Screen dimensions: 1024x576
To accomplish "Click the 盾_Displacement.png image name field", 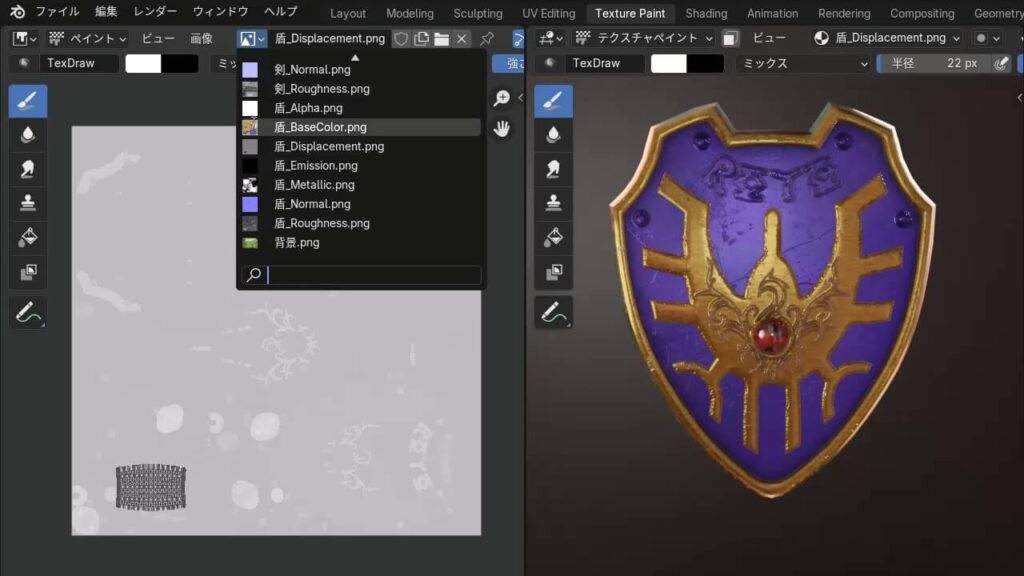I will (x=329, y=39).
